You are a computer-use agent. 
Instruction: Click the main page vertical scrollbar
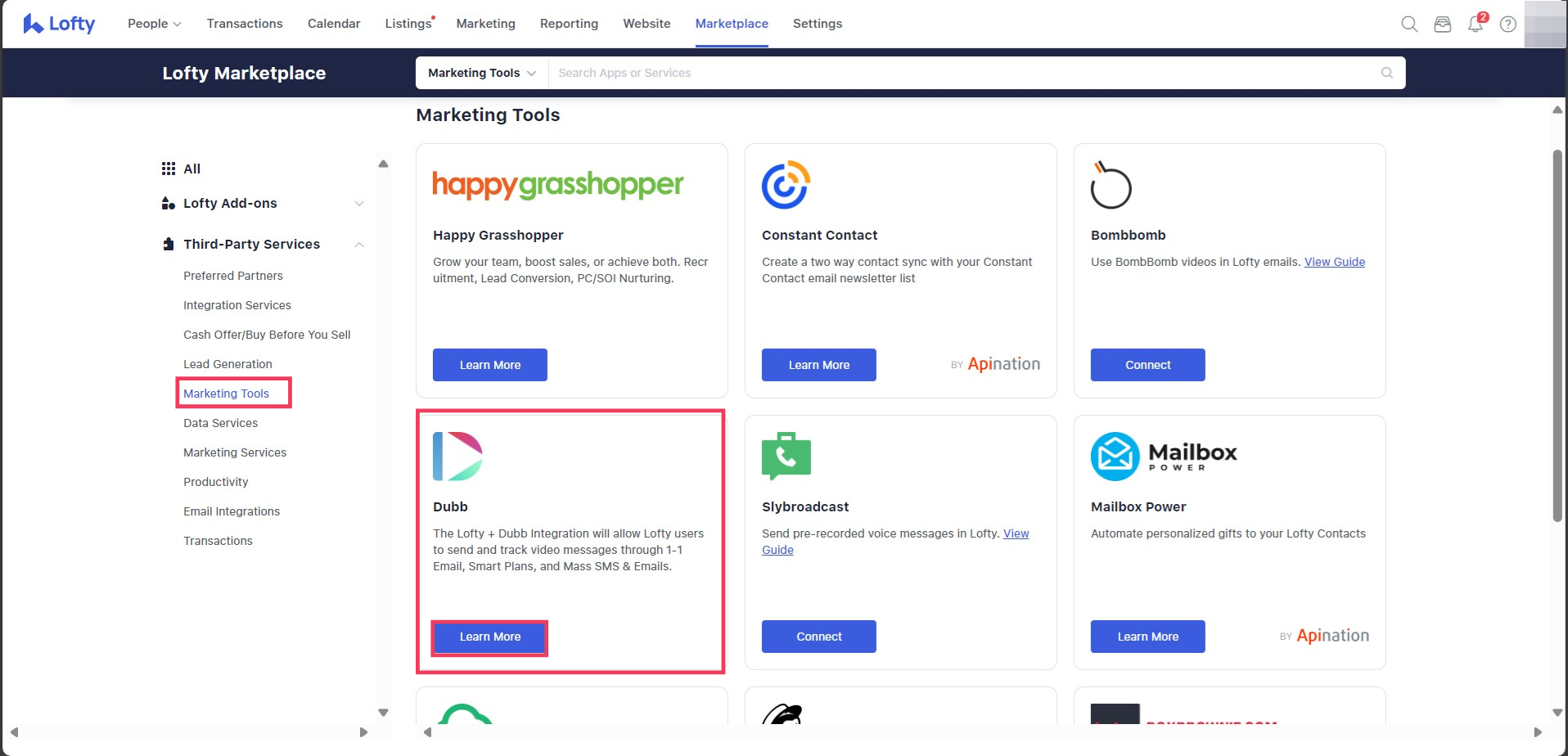[1557, 335]
